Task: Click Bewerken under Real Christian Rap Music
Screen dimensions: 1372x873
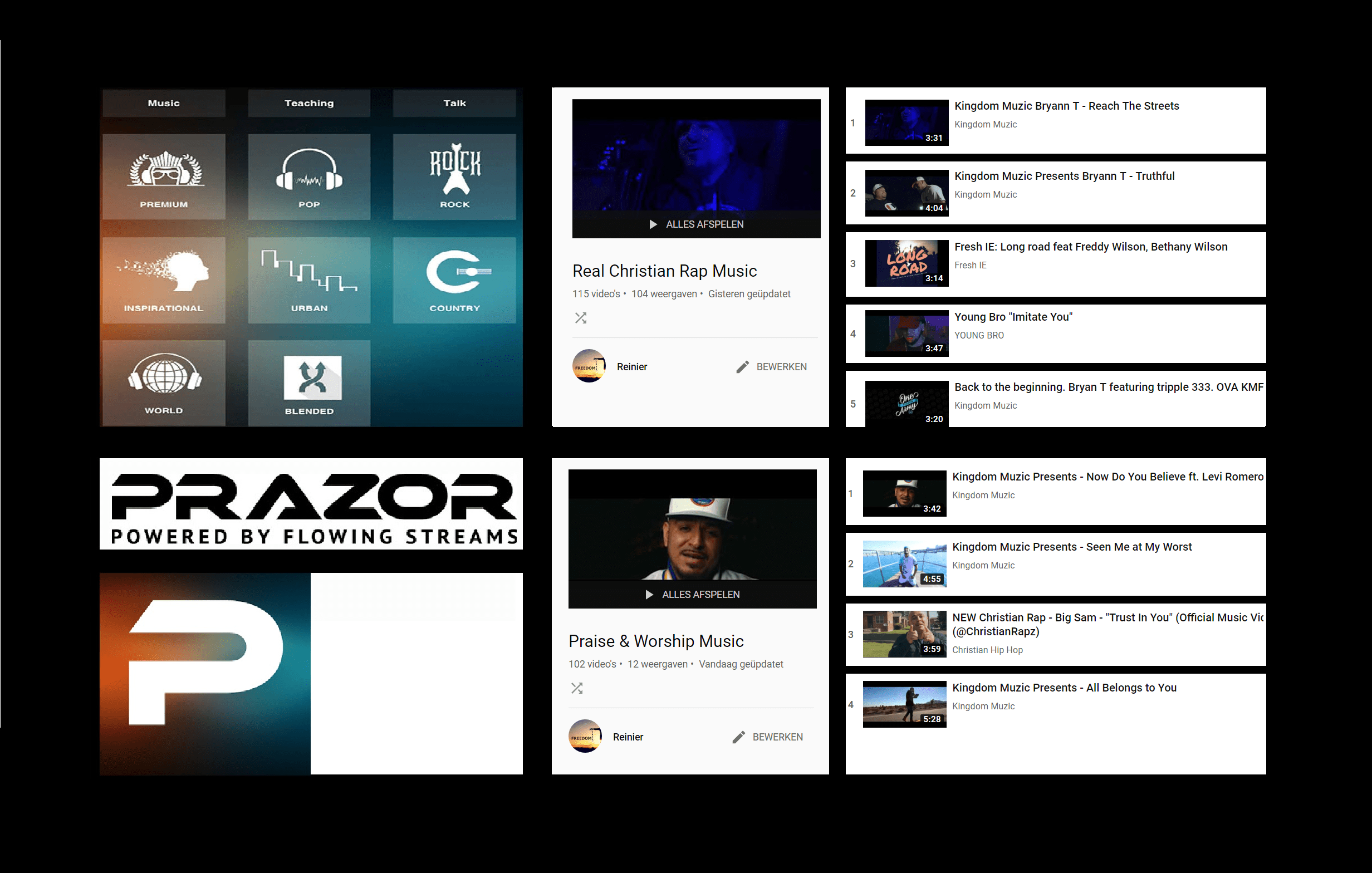Action: click(771, 367)
